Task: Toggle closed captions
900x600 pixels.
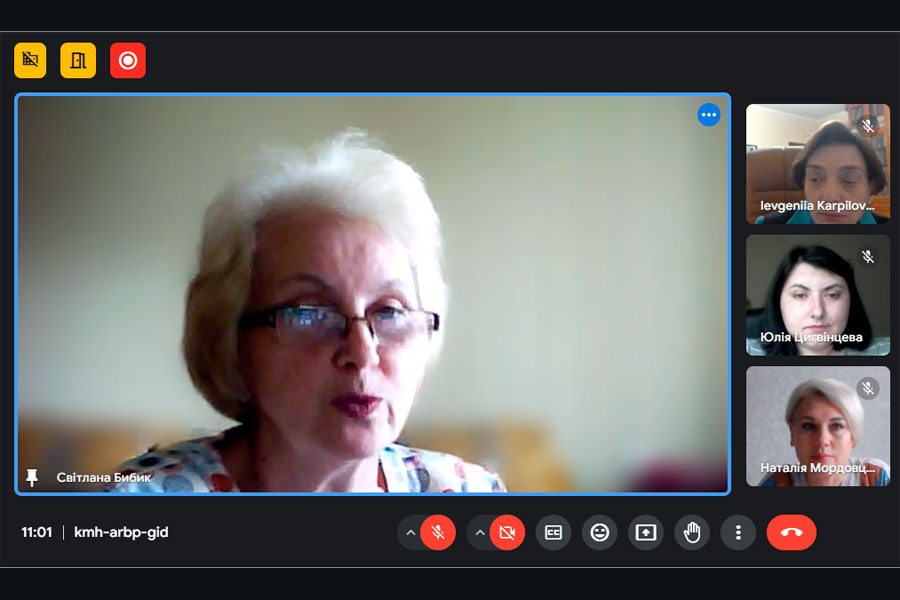Action: 553,533
